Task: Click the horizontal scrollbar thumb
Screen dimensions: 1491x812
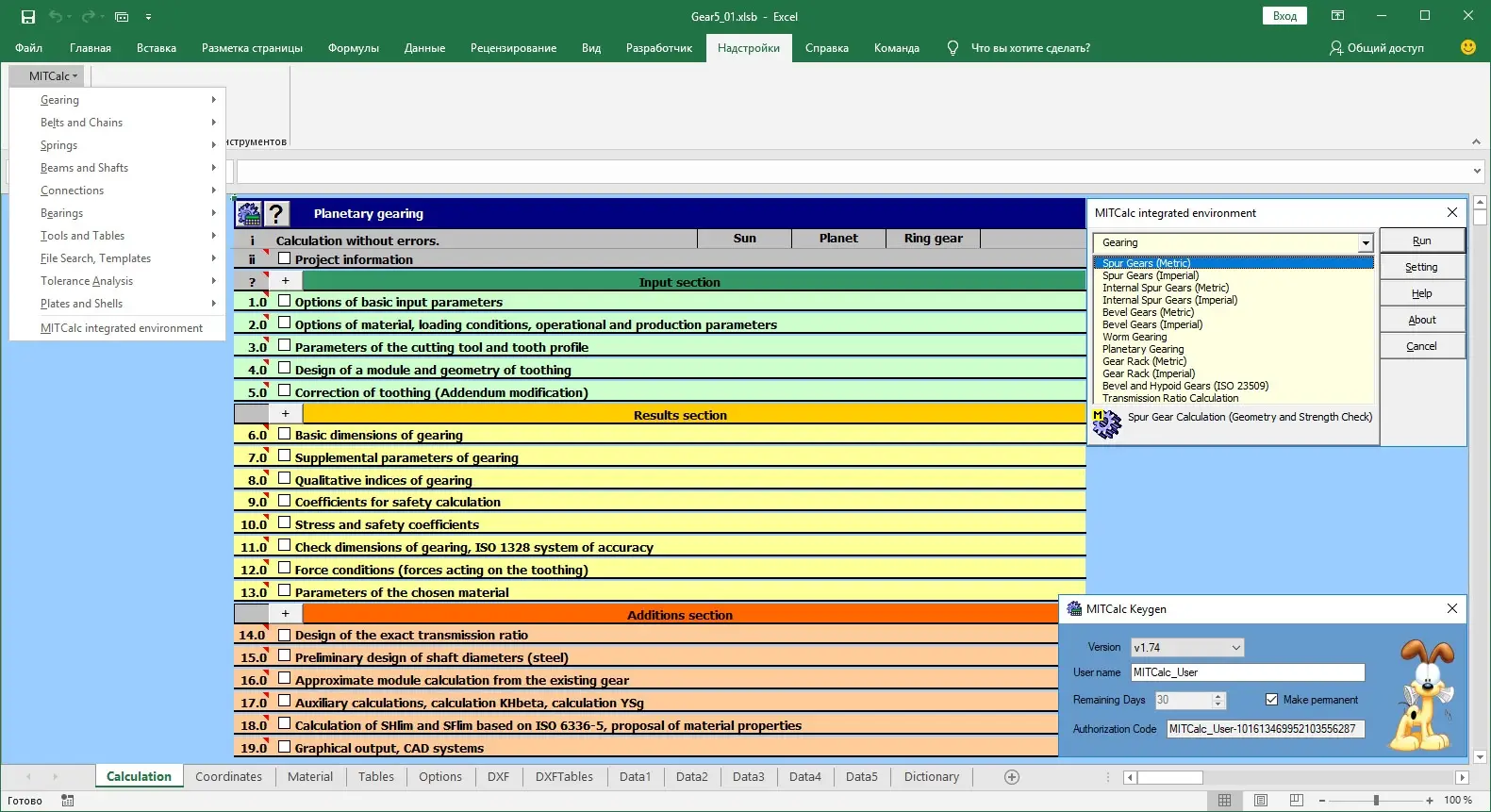Action: [1169, 778]
